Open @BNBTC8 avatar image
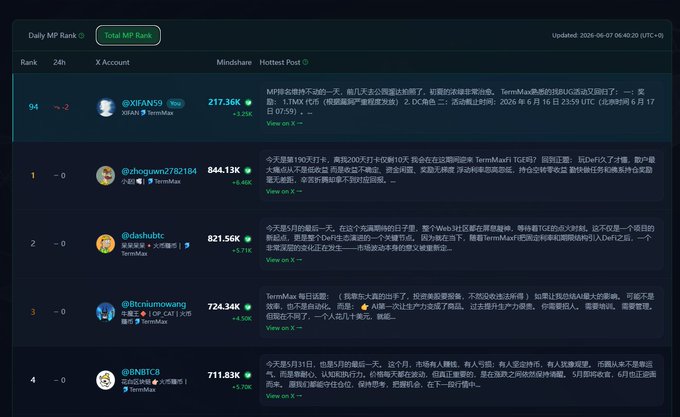 click(x=105, y=380)
